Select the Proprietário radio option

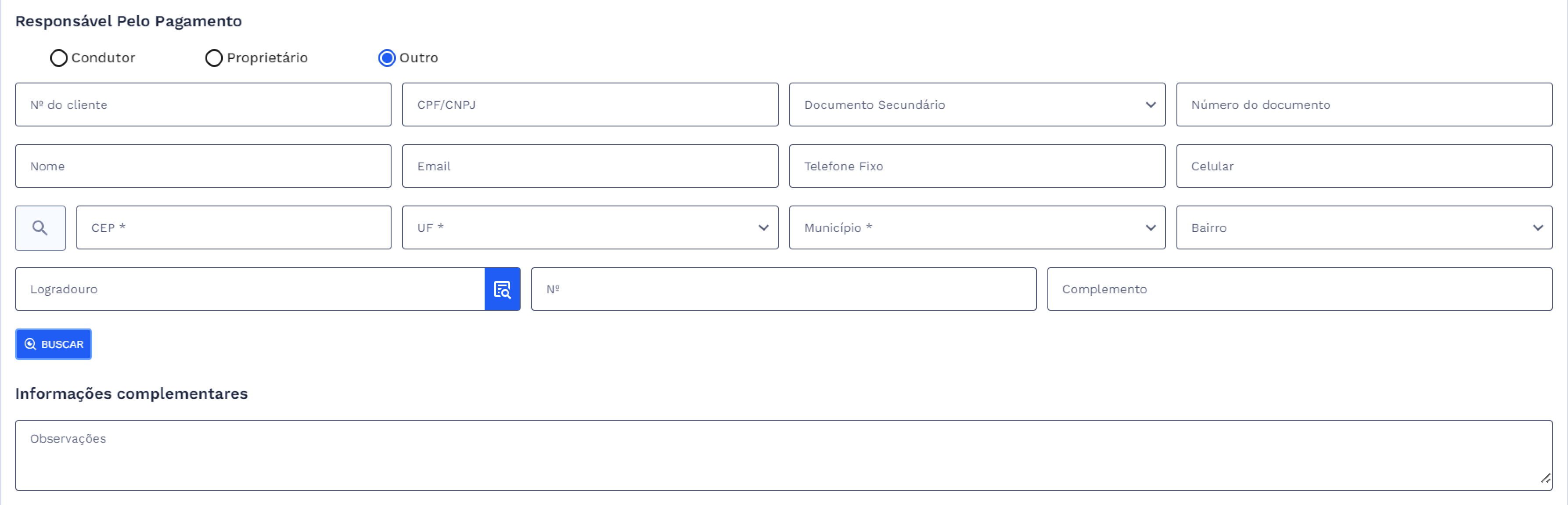point(214,58)
